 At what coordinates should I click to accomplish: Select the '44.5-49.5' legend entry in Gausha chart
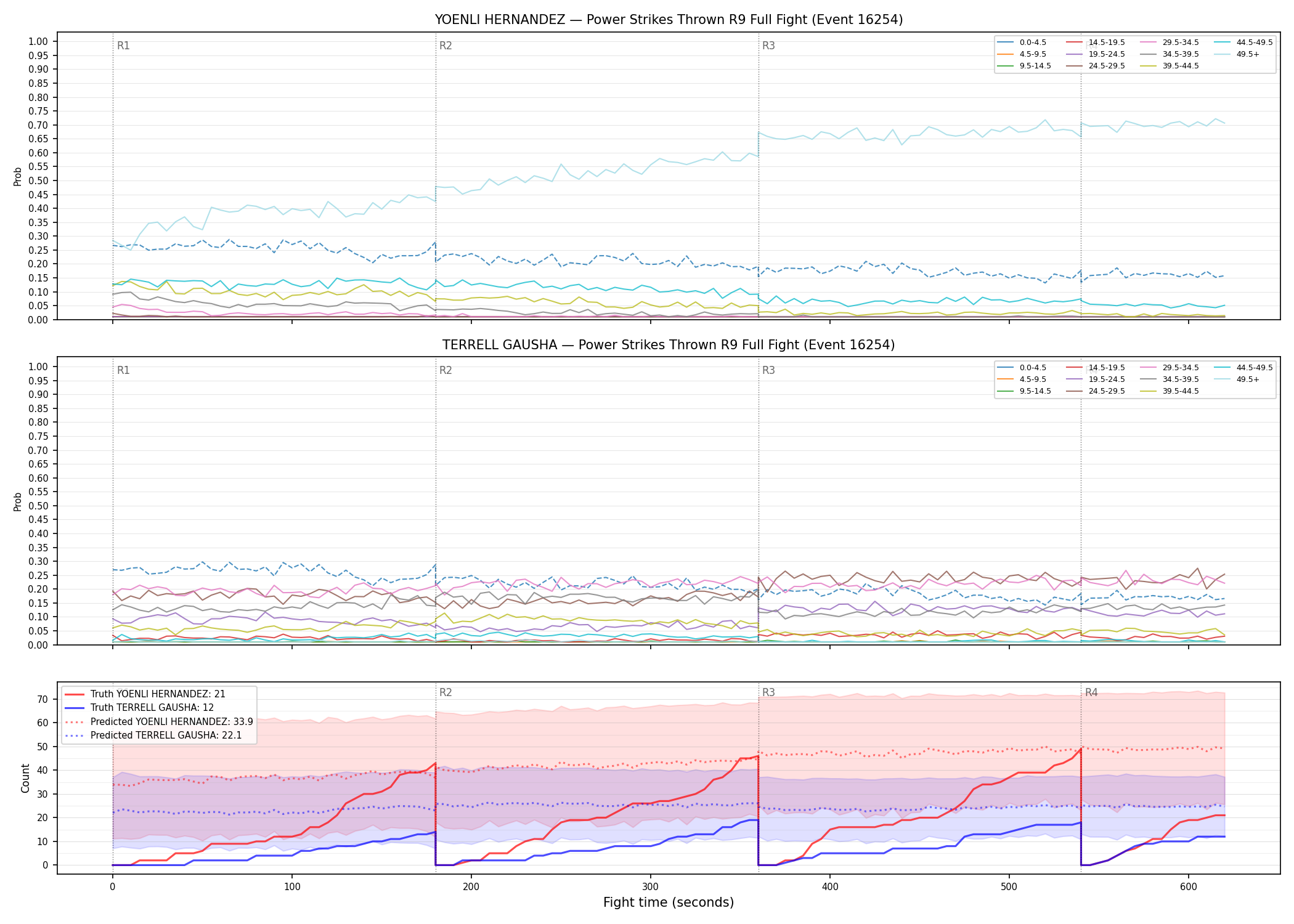1243,368
